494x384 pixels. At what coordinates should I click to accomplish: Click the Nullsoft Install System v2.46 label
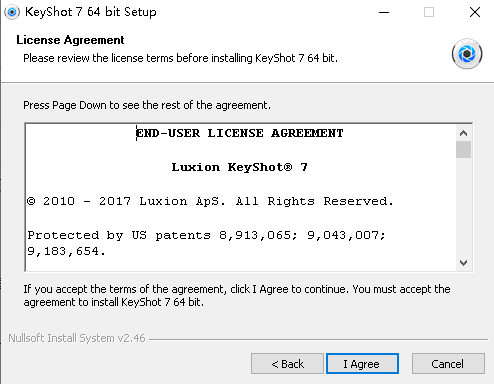[x=77, y=338]
